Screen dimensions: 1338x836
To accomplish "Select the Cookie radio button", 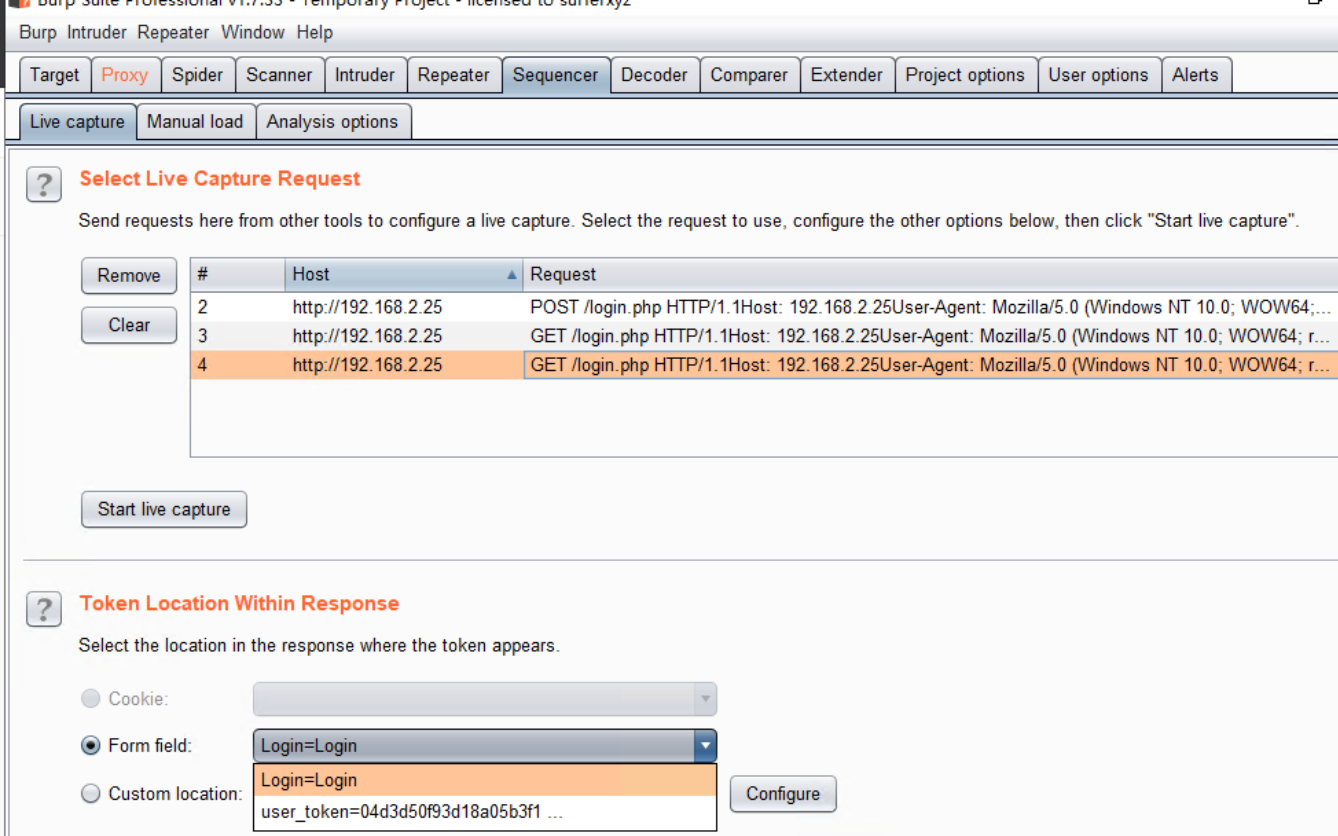I will coord(91,699).
